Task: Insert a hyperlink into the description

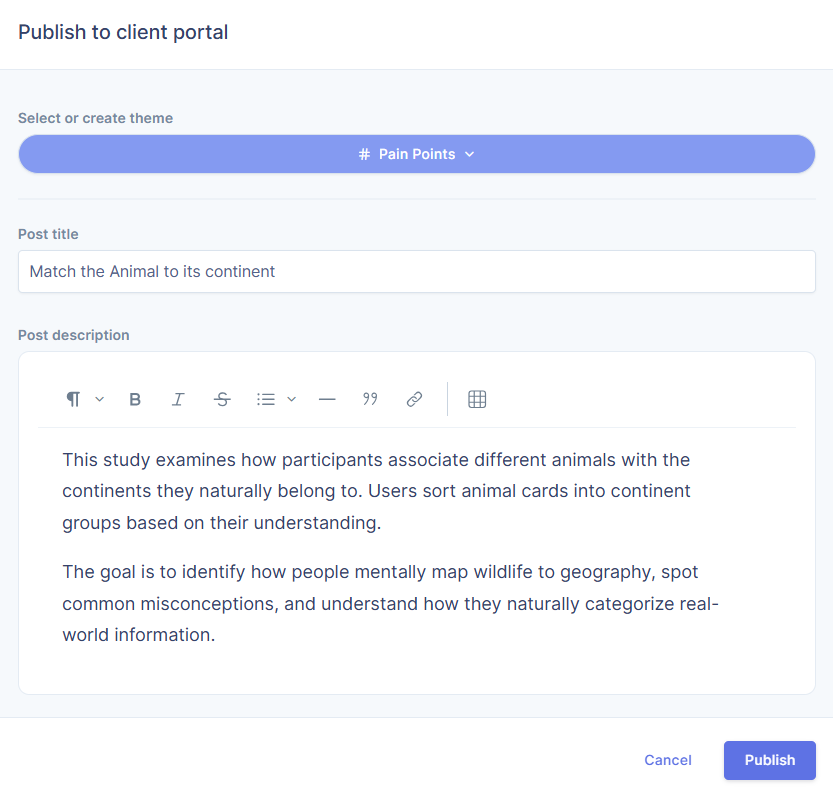Action: coord(414,398)
